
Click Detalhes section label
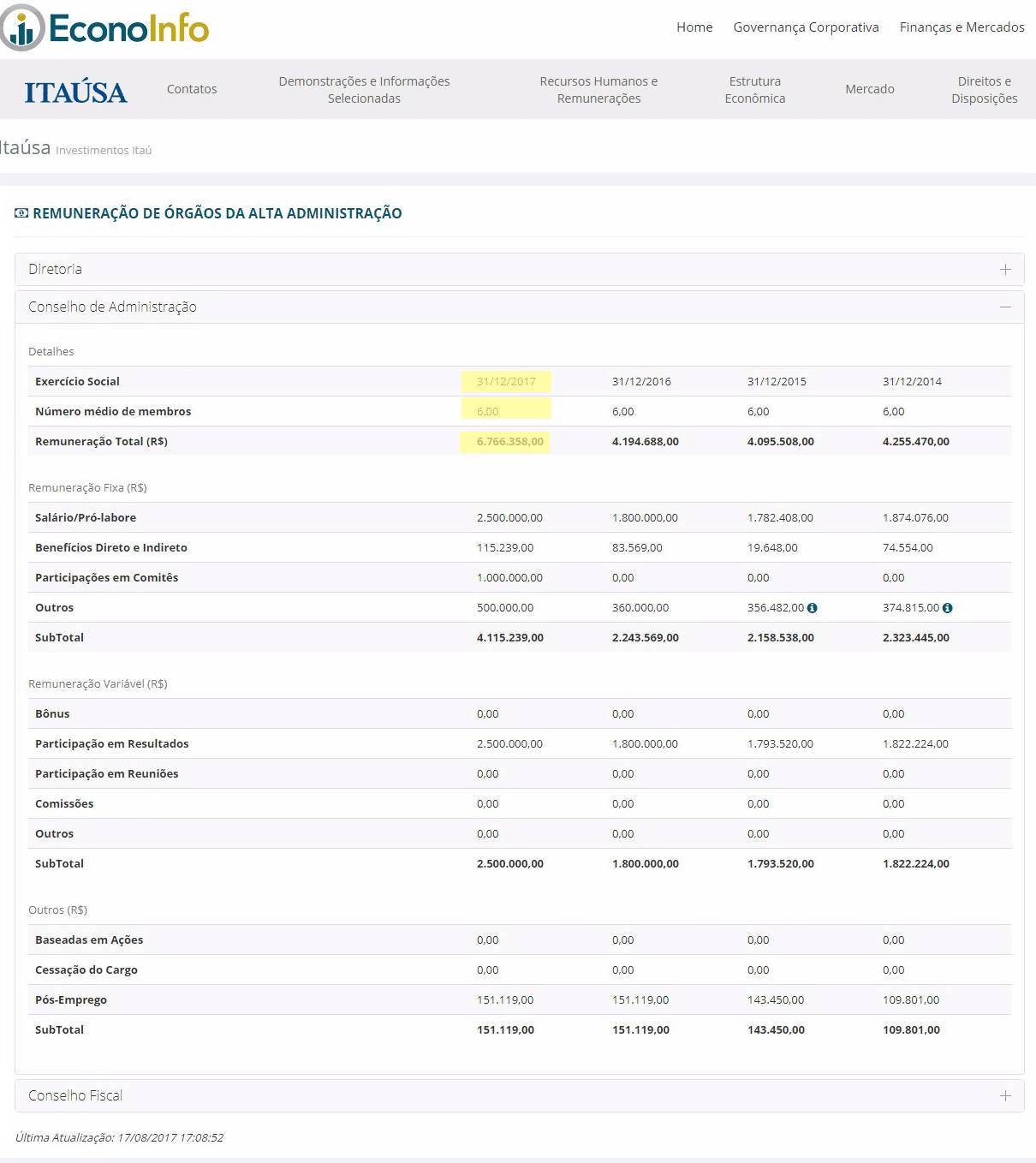[51, 352]
